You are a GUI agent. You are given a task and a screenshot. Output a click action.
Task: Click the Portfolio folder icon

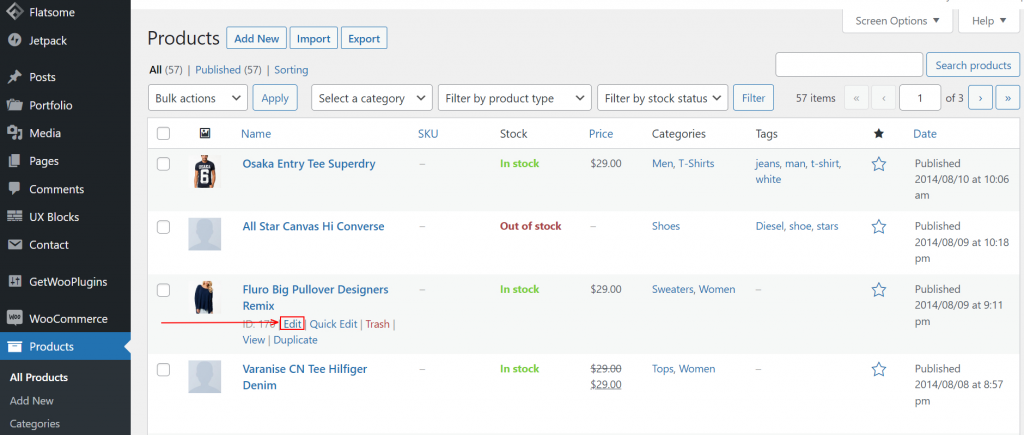click(x=14, y=105)
